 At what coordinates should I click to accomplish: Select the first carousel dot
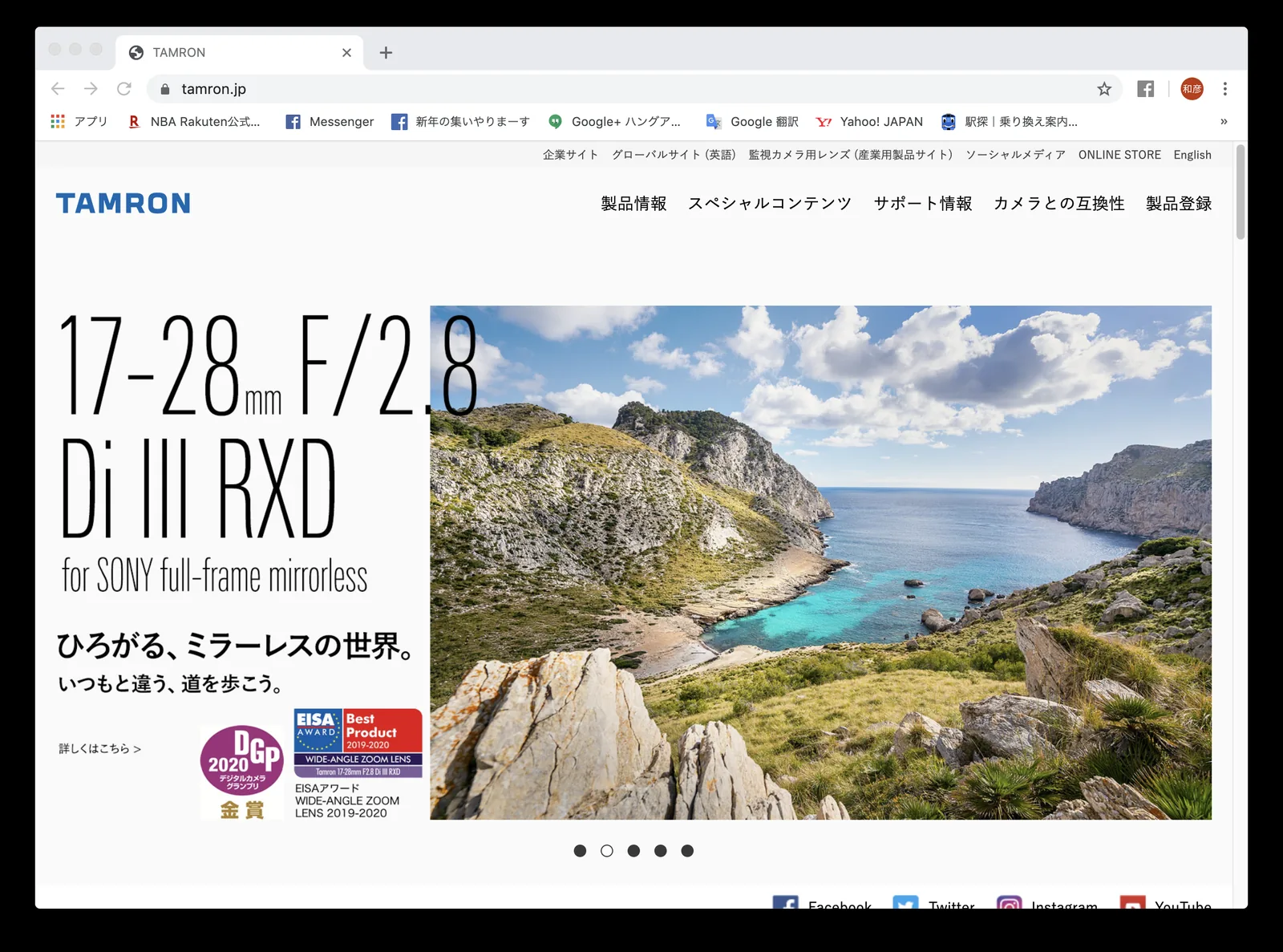click(580, 851)
